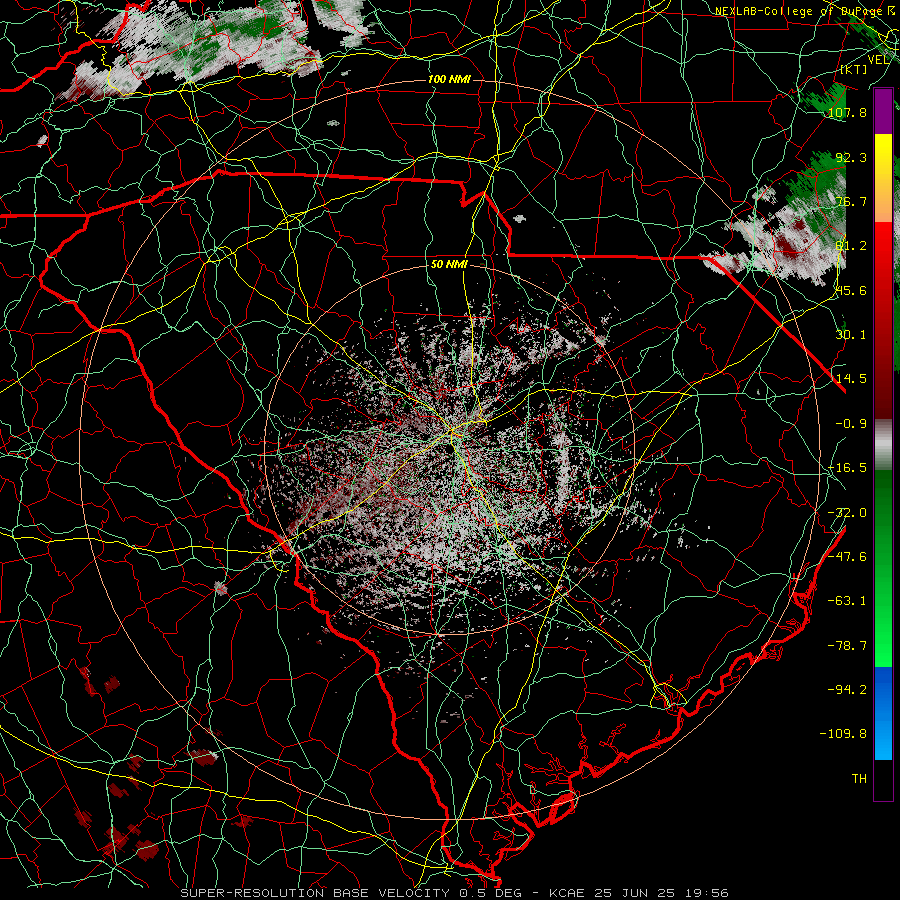This screenshot has height=900, width=900.
Task: Click the -109.8 value on velocity scale
Action: 843,734
